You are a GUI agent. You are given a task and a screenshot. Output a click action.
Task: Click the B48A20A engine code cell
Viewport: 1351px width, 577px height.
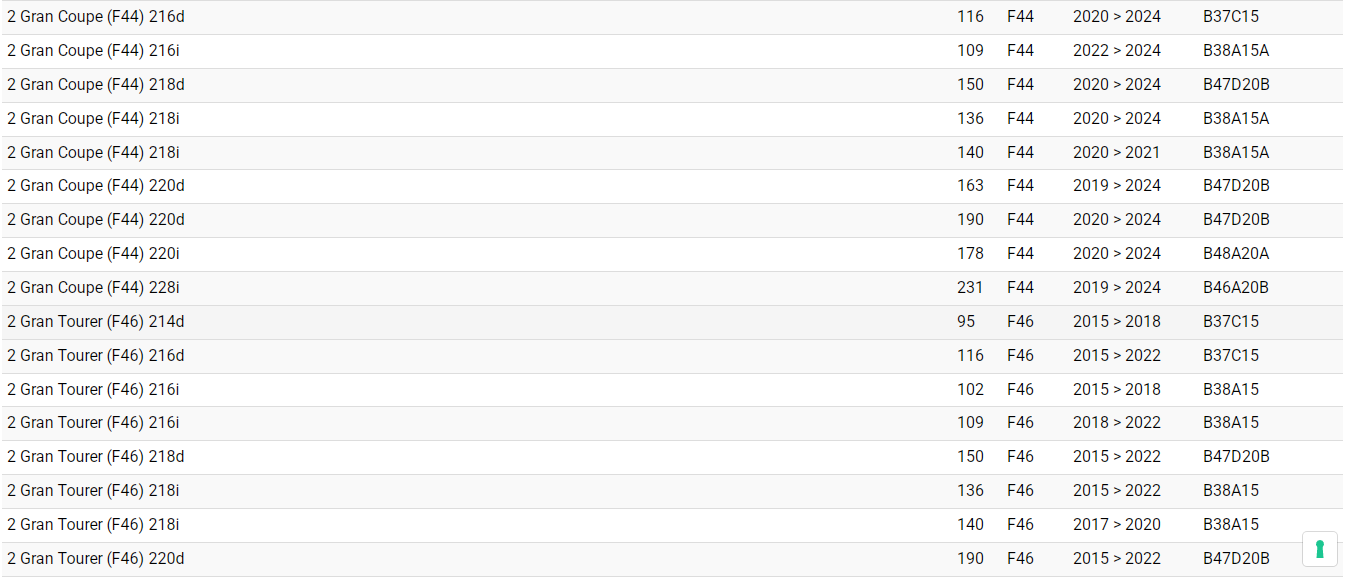[x=1236, y=254]
